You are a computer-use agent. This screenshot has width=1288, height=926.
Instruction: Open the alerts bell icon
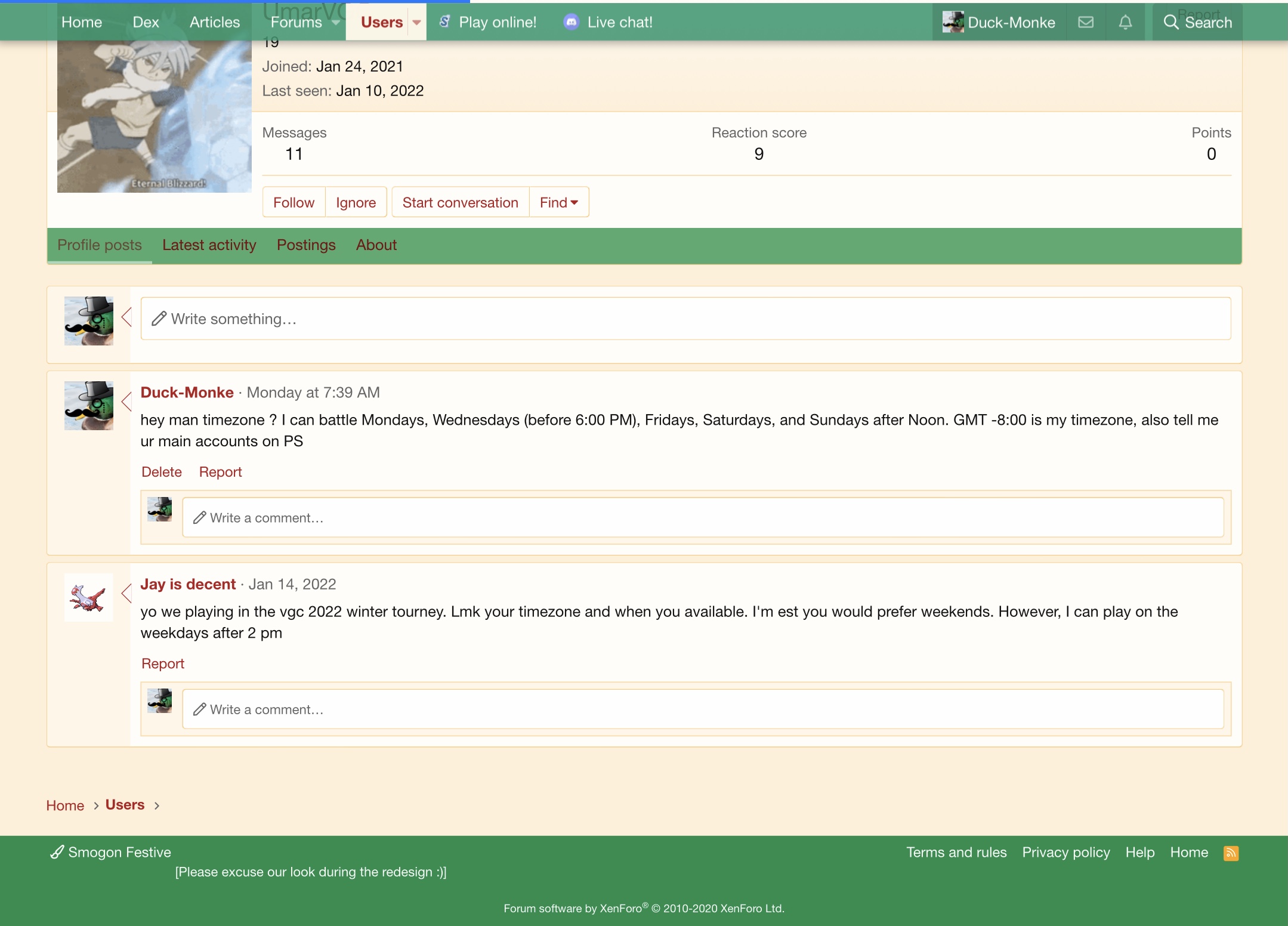[x=1125, y=22]
